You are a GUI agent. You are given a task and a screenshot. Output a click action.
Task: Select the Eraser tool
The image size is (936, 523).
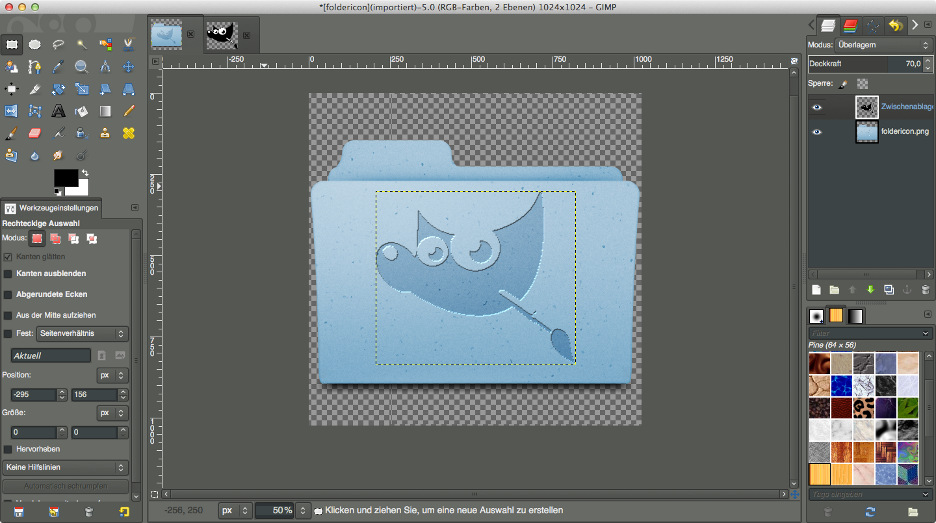point(35,133)
